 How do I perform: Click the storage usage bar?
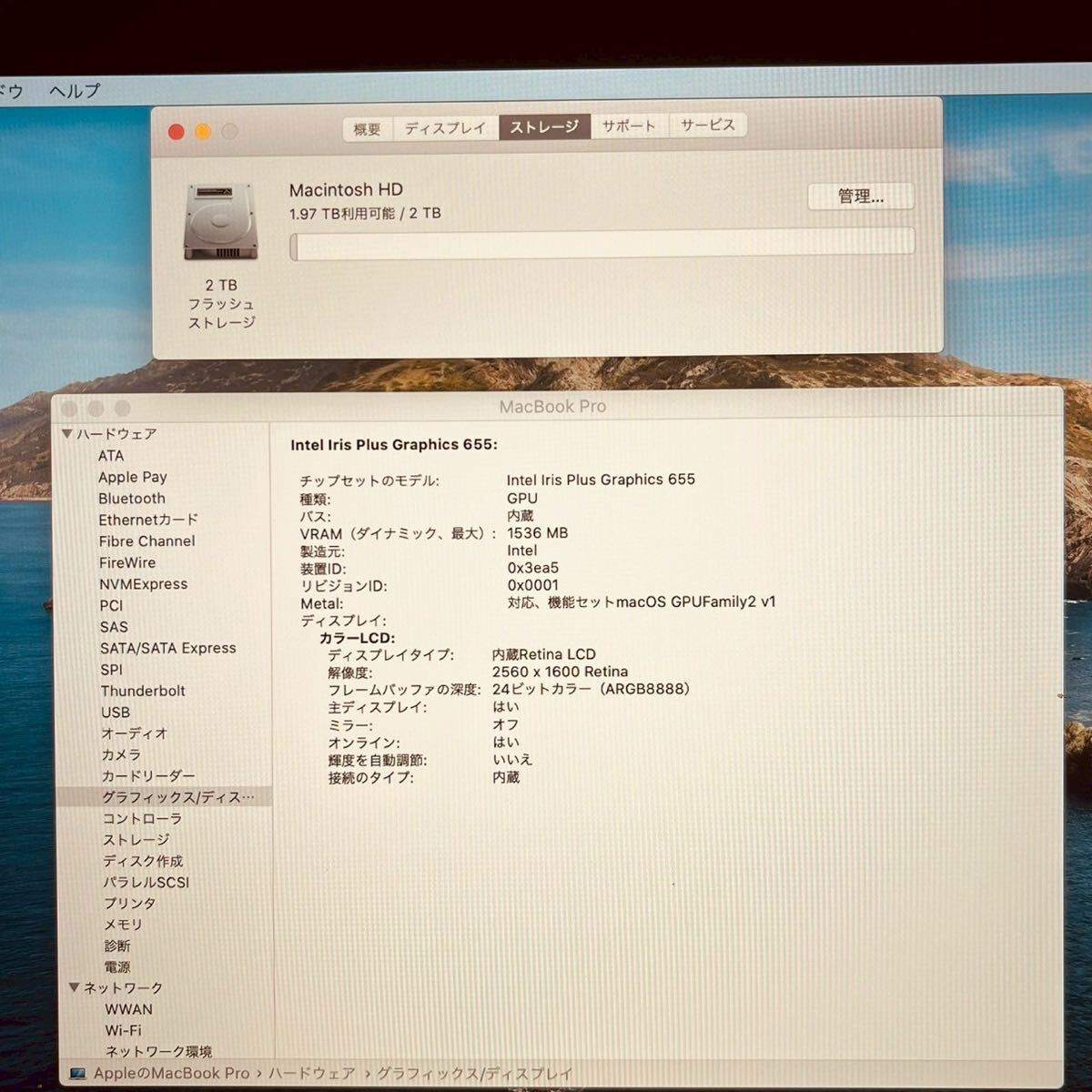602,245
